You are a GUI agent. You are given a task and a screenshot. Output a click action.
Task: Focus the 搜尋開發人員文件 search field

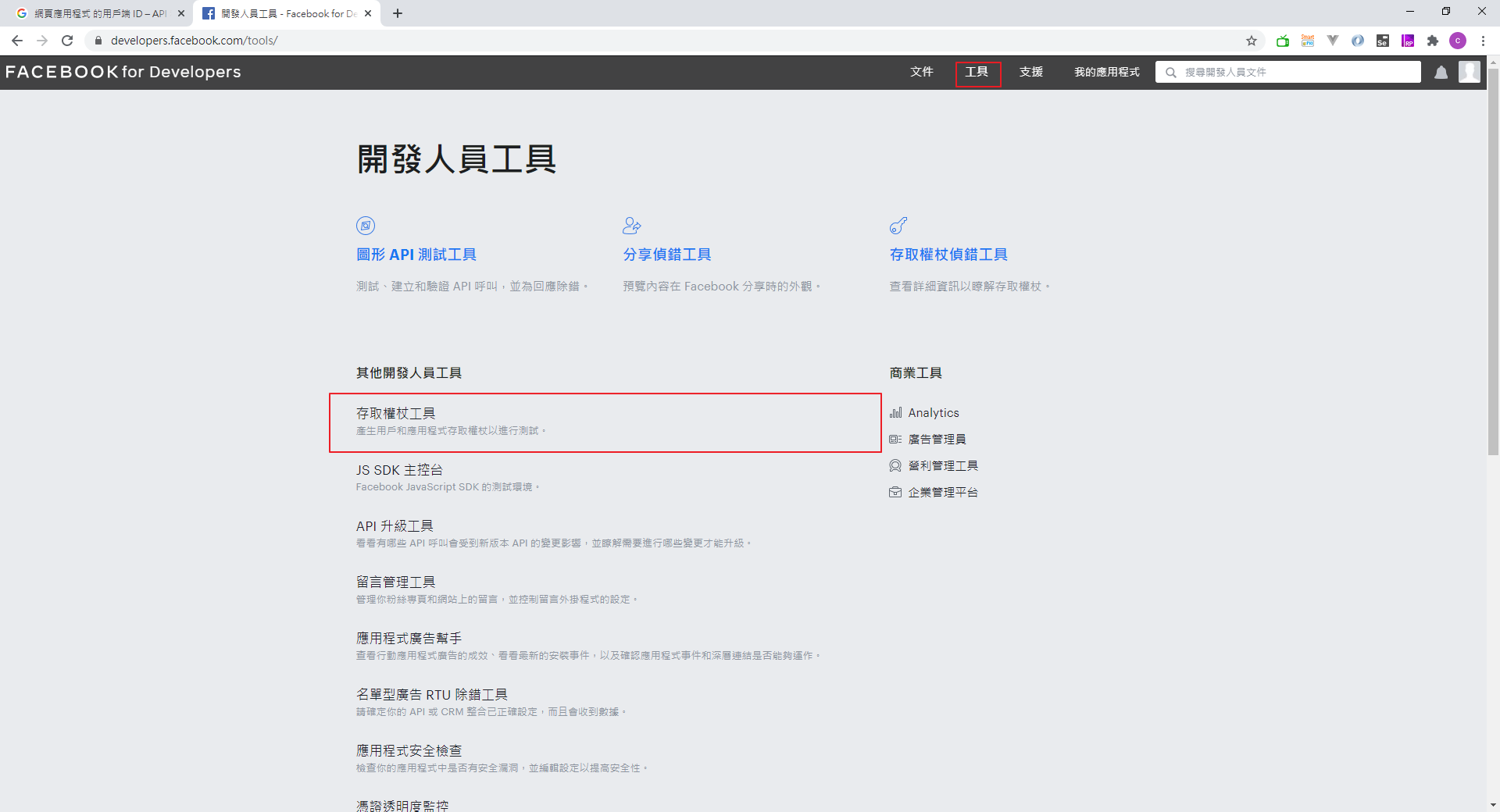[1288, 72]
